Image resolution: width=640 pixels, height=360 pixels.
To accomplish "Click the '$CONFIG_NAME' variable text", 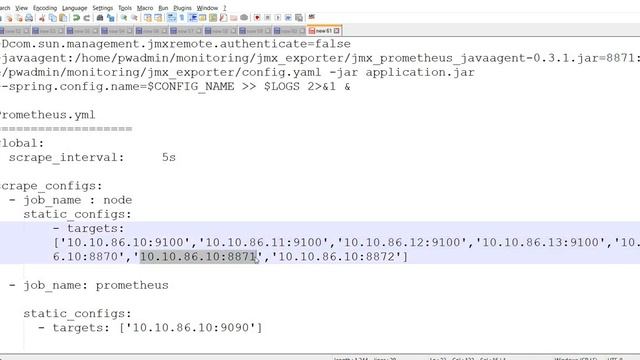I will [191, 87].
